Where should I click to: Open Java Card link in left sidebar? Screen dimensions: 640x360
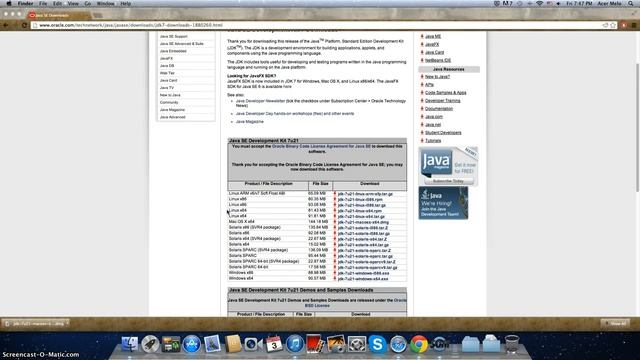coord(168,80)
